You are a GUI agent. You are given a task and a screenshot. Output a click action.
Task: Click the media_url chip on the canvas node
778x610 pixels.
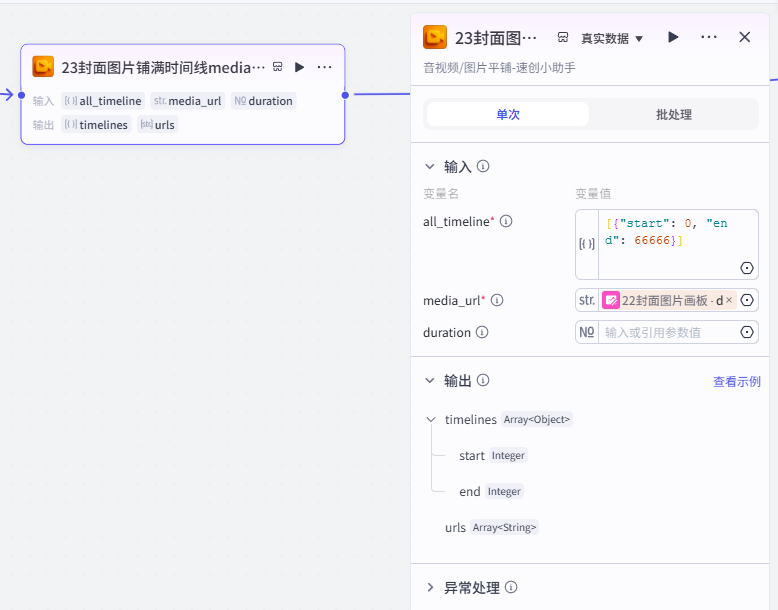(x=188, y=101)
